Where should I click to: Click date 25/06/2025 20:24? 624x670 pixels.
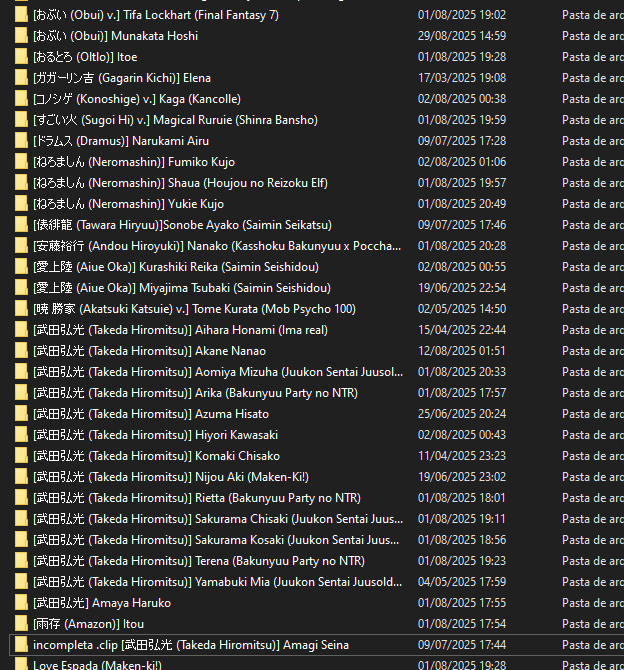(x=462, y=414)
